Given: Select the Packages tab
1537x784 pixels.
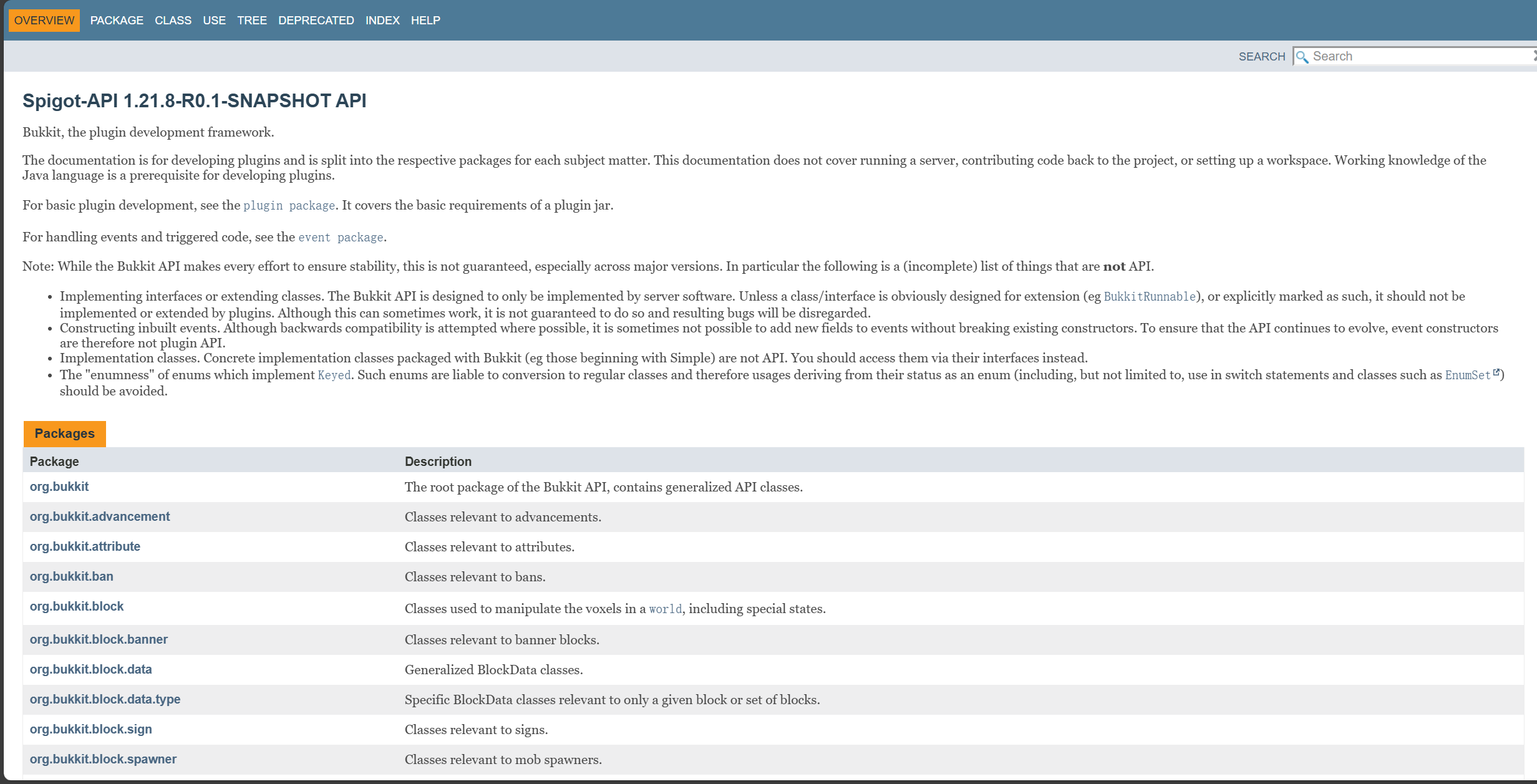Looking at the screenshot, I should (x=65, y=433).
